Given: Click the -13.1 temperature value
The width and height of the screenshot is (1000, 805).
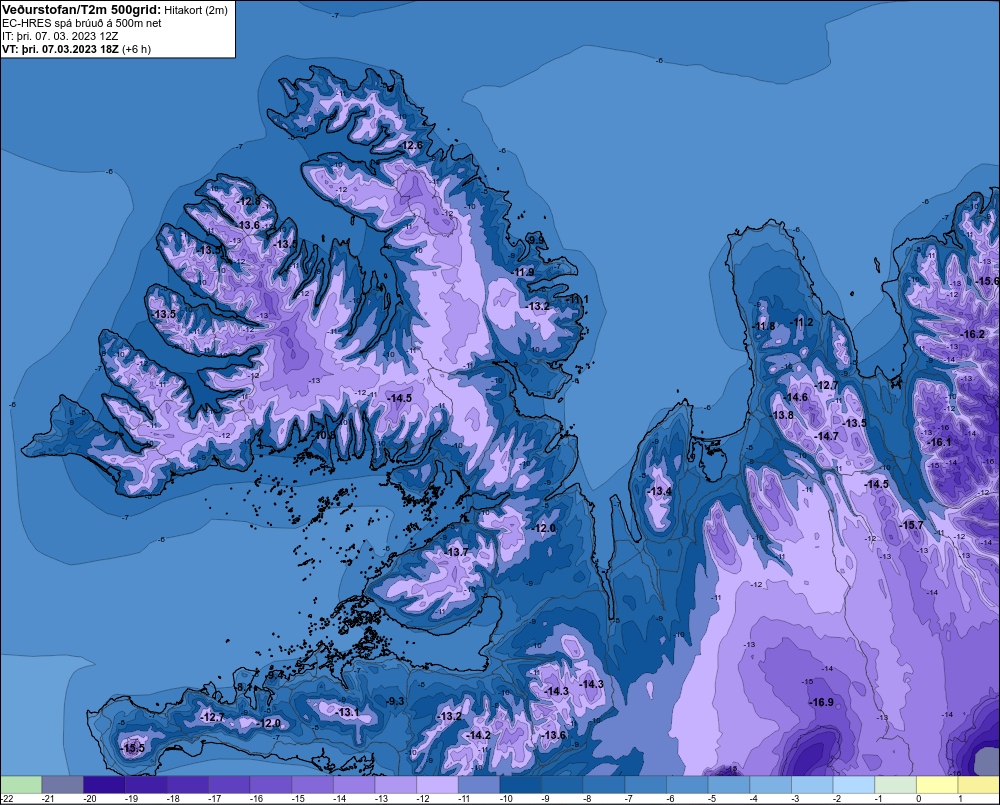Looking at the screenshot, I should pyautogui.click(x=348, y=713).
